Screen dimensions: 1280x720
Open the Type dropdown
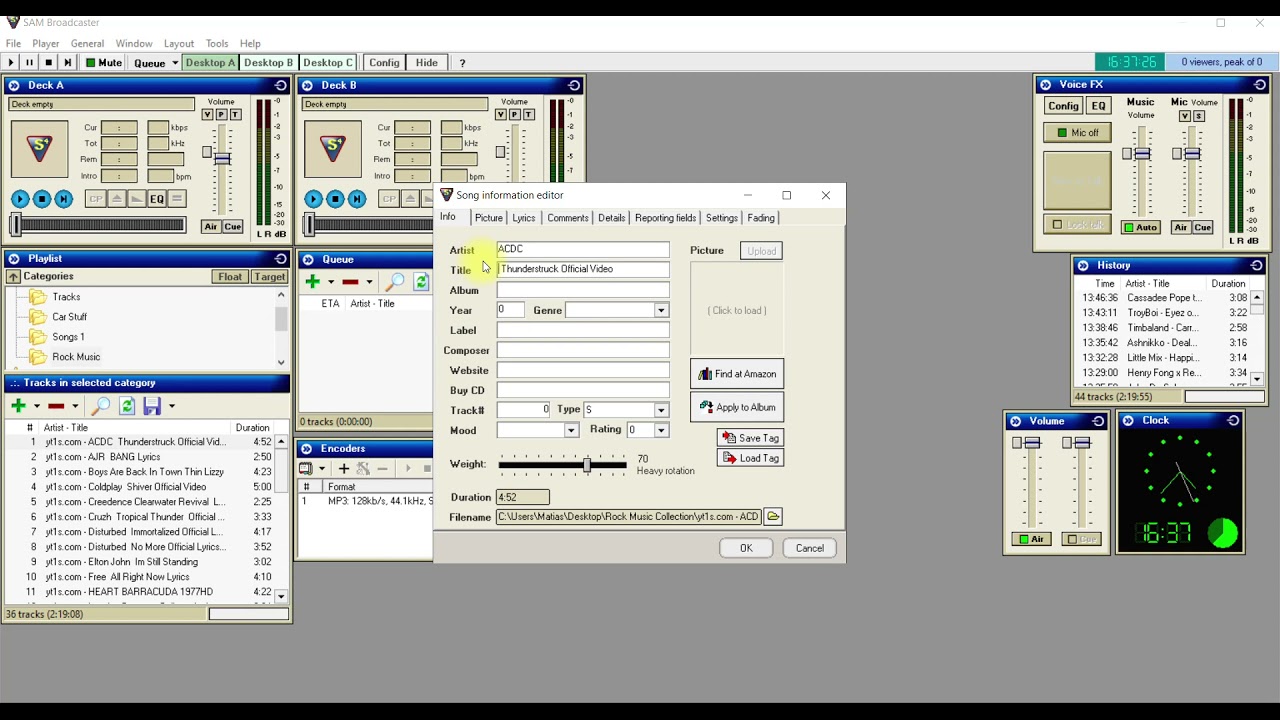661,410
